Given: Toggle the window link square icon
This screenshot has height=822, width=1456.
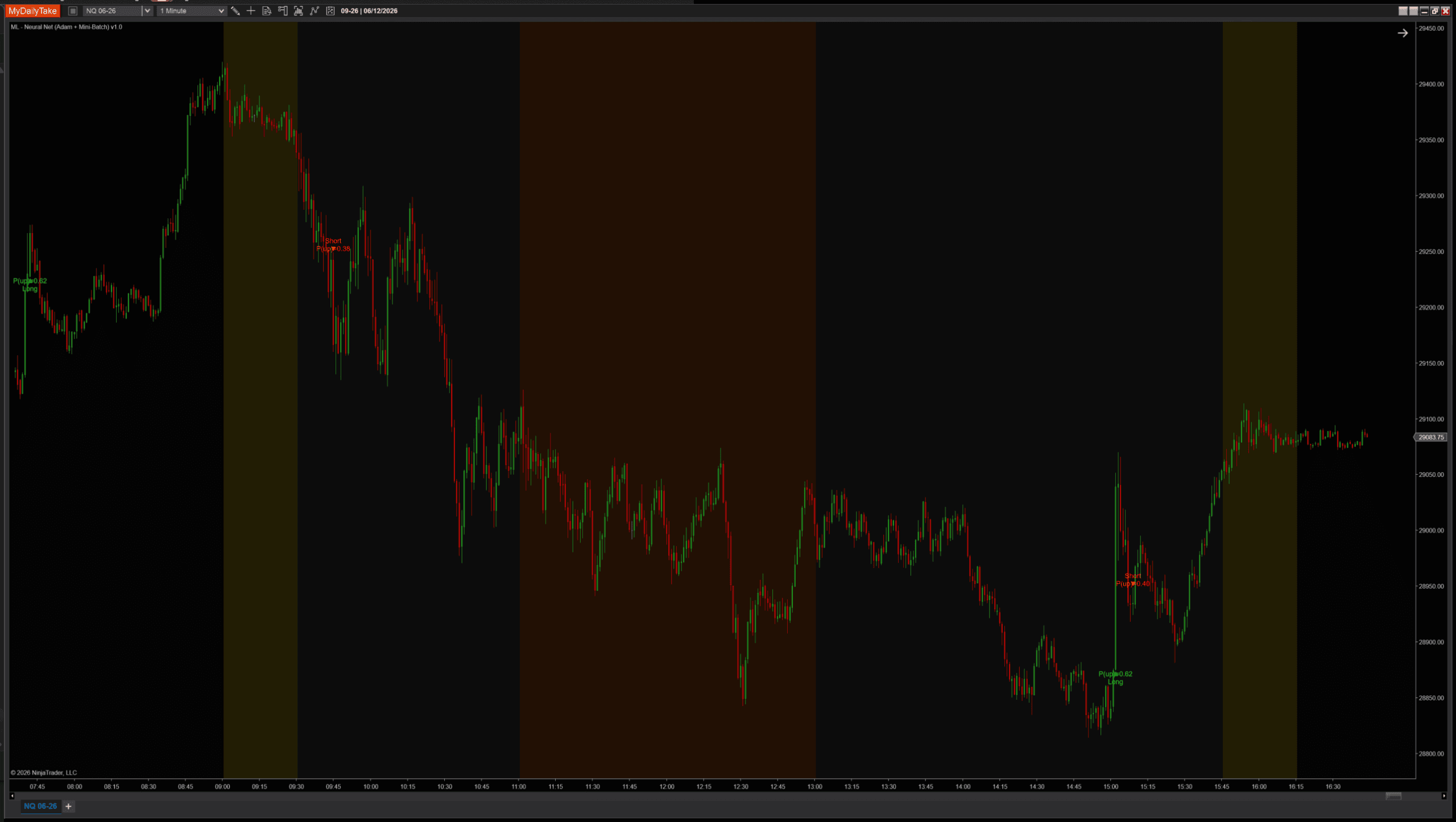Looking at the screenshot, I should 73,11.
